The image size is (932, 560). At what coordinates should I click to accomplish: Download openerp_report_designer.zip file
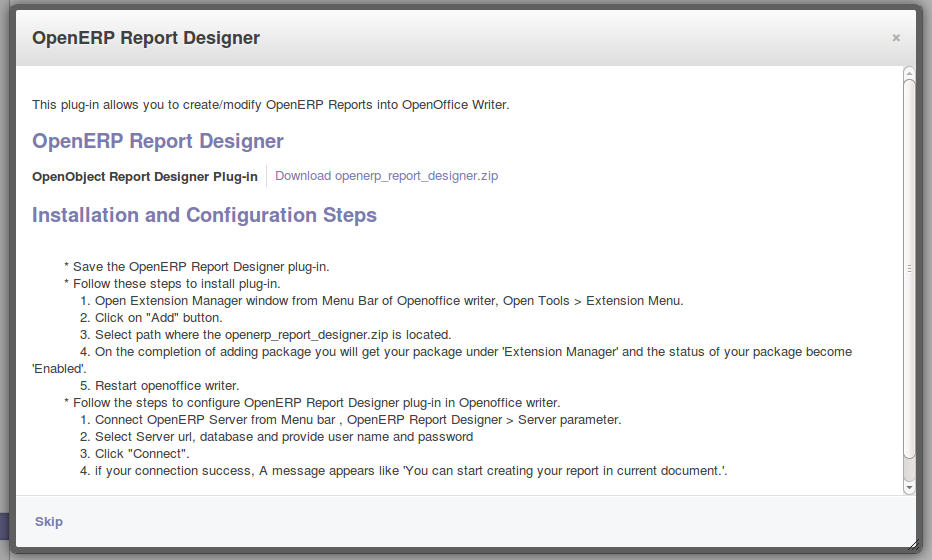386,176
